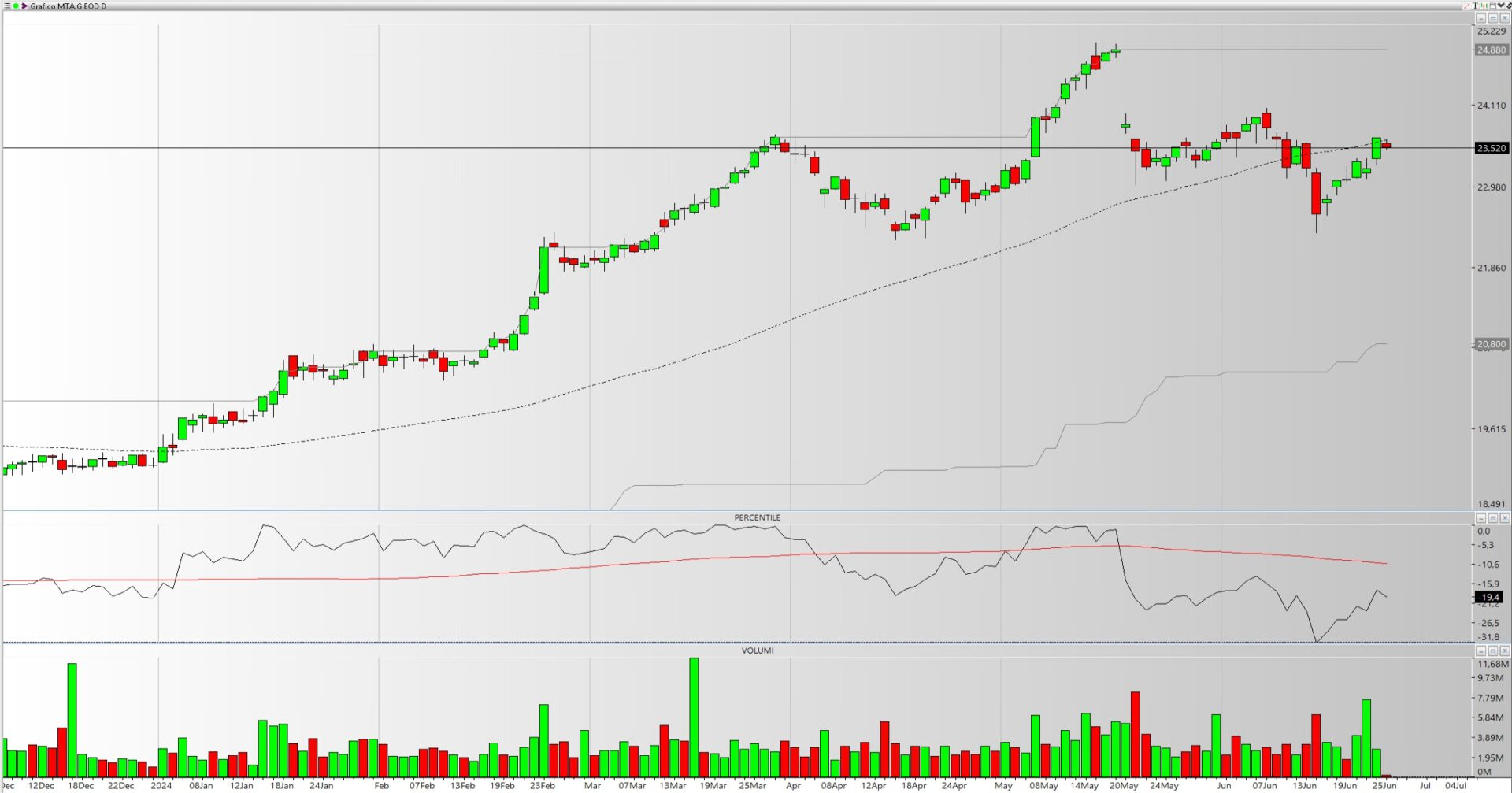Click the 2024 year label on time axis
The image size is (1512, 793).
[x=161, y=786]
